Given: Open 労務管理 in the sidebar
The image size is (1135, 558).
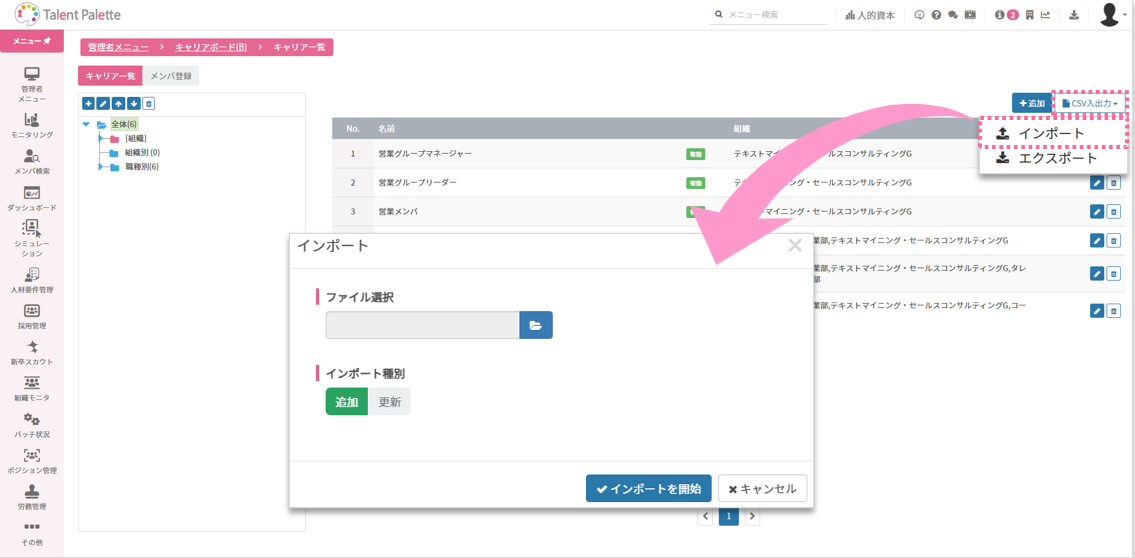Looking at the screenshot, I should (x=32, y=496).
